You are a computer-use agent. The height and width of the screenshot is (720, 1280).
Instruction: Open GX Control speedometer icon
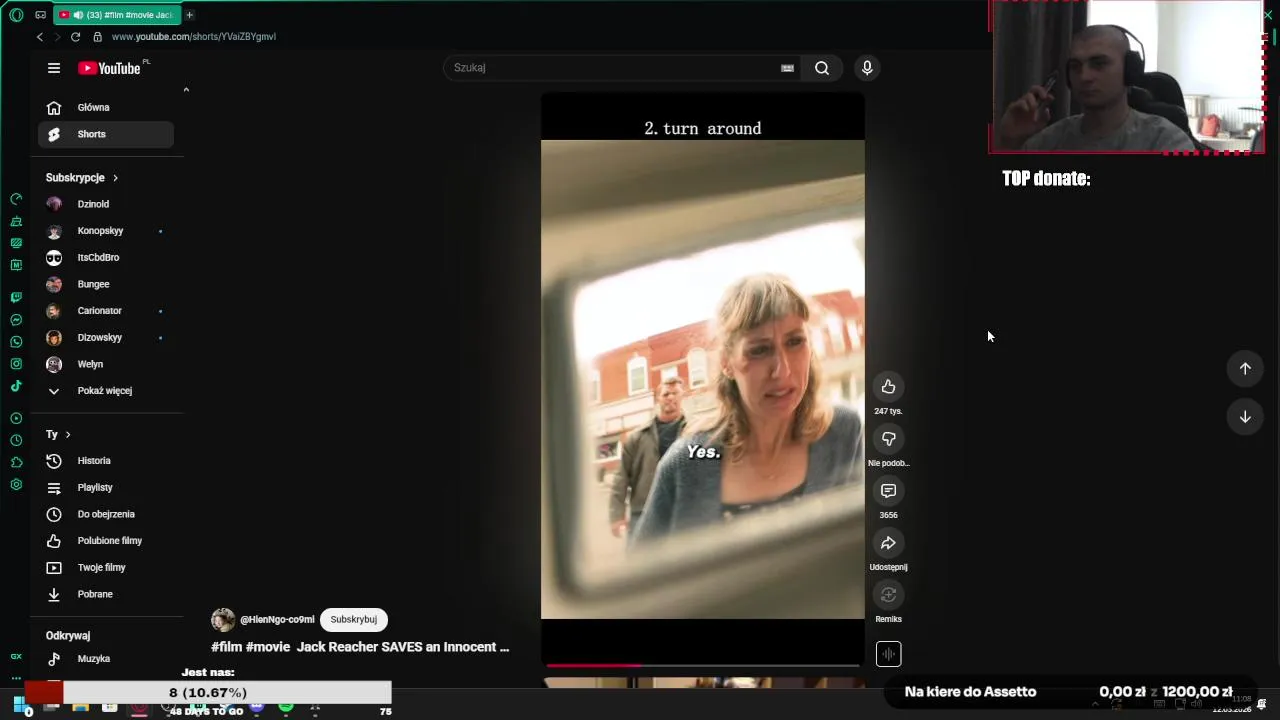[16, 199]
